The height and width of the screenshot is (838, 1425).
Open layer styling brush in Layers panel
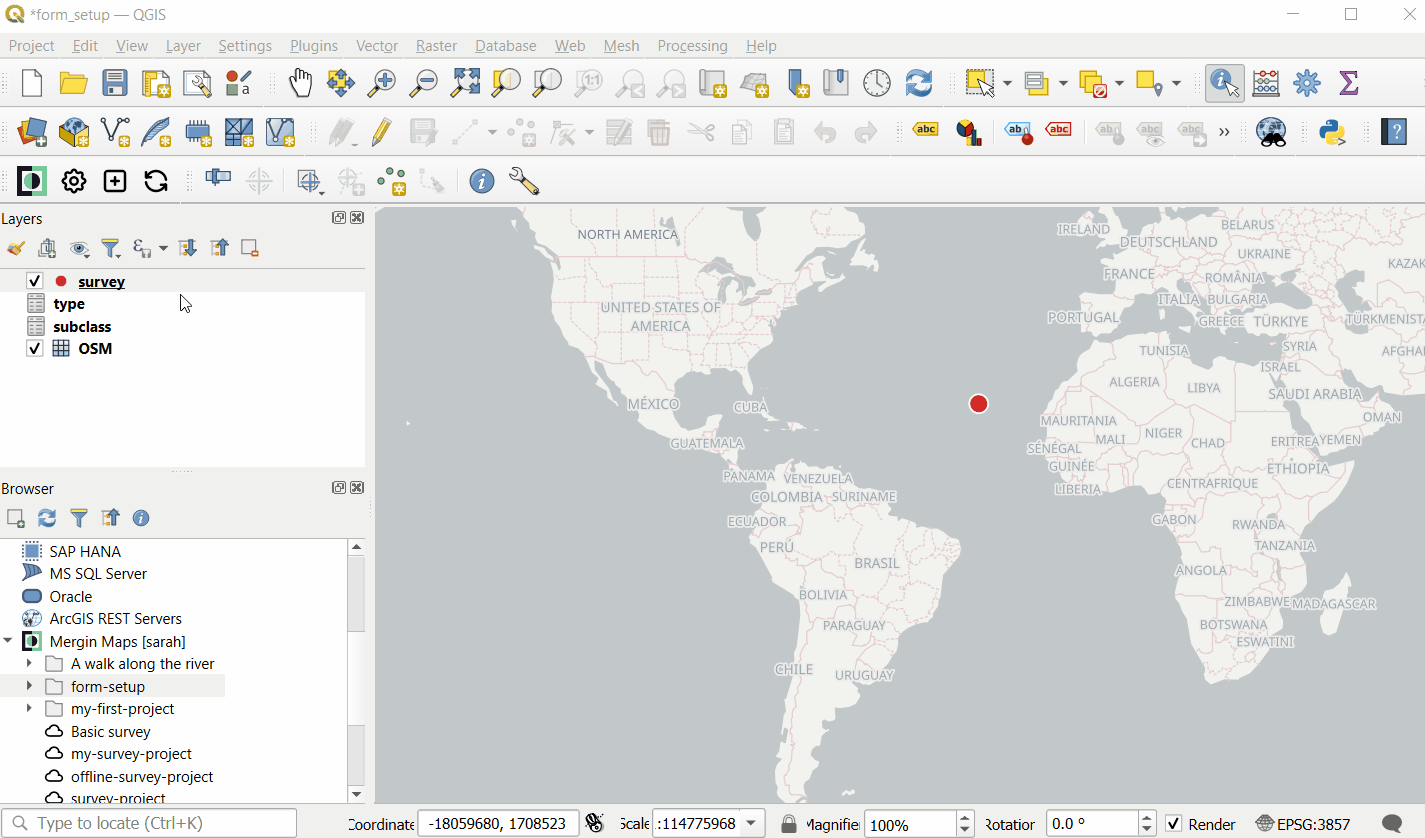click(15, 248)
